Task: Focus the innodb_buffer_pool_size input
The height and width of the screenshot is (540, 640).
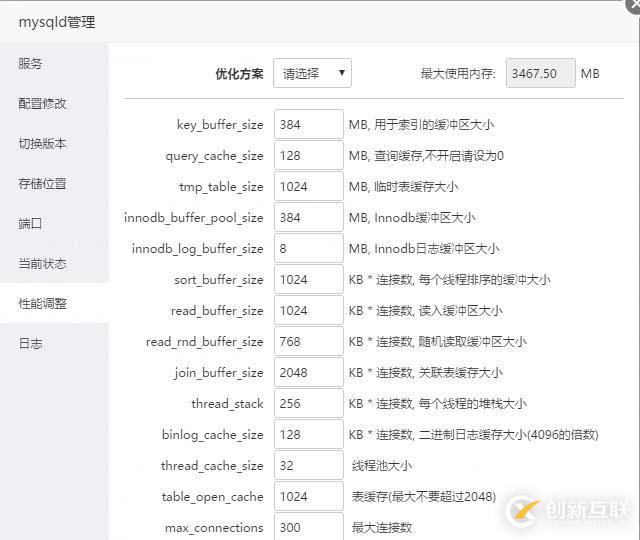Action: click(309, 217)
